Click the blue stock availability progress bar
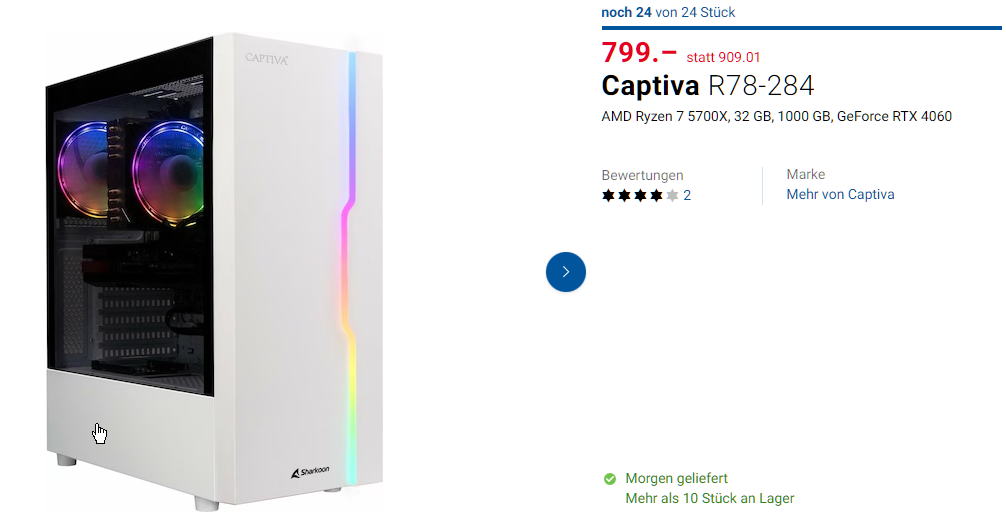The width and height of the screenshot is (1006, 520). [800, 28]
